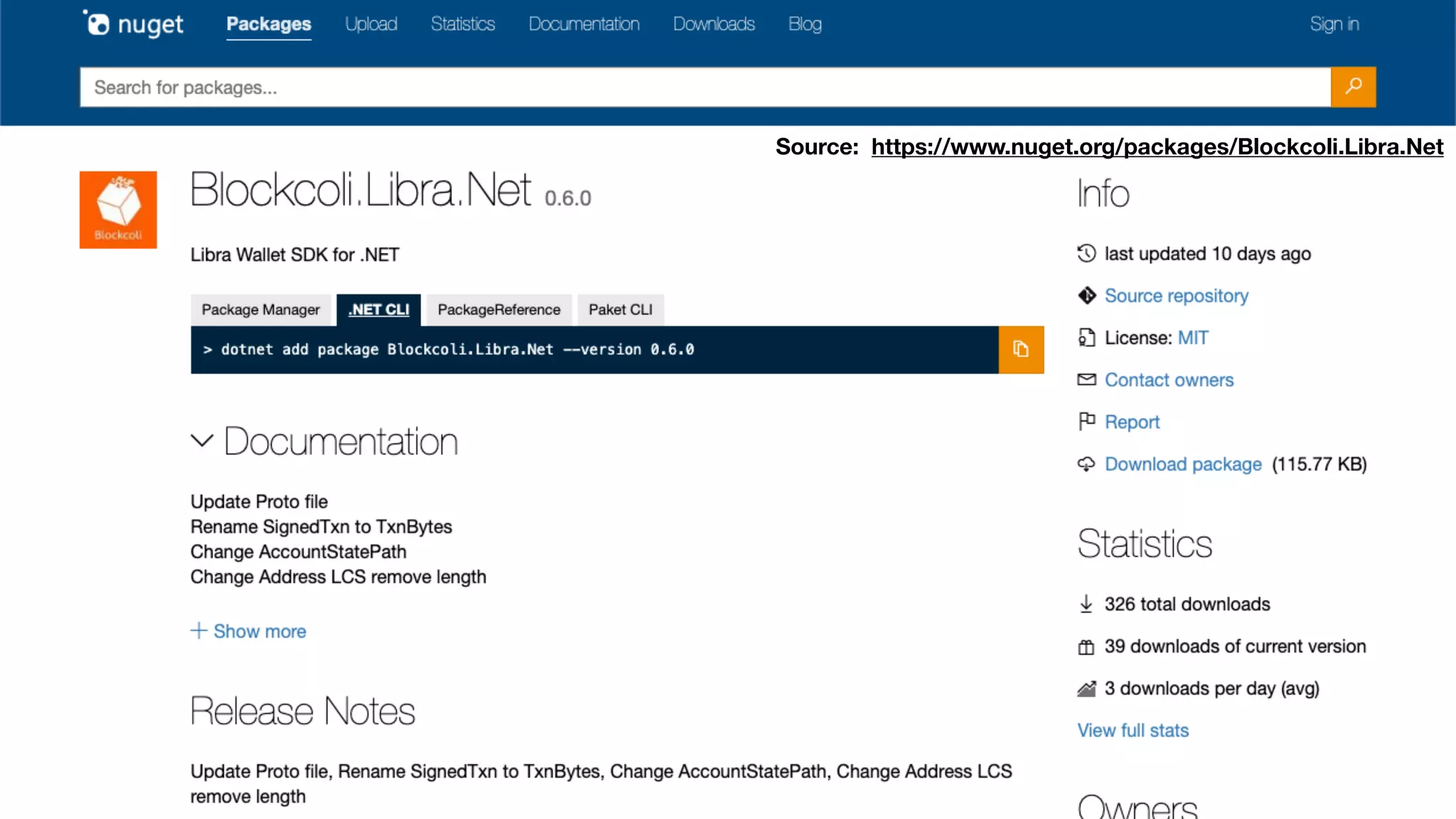1456x819 pixels.
Task: Click the Release Notes heading
Action: tap(303, 710)
